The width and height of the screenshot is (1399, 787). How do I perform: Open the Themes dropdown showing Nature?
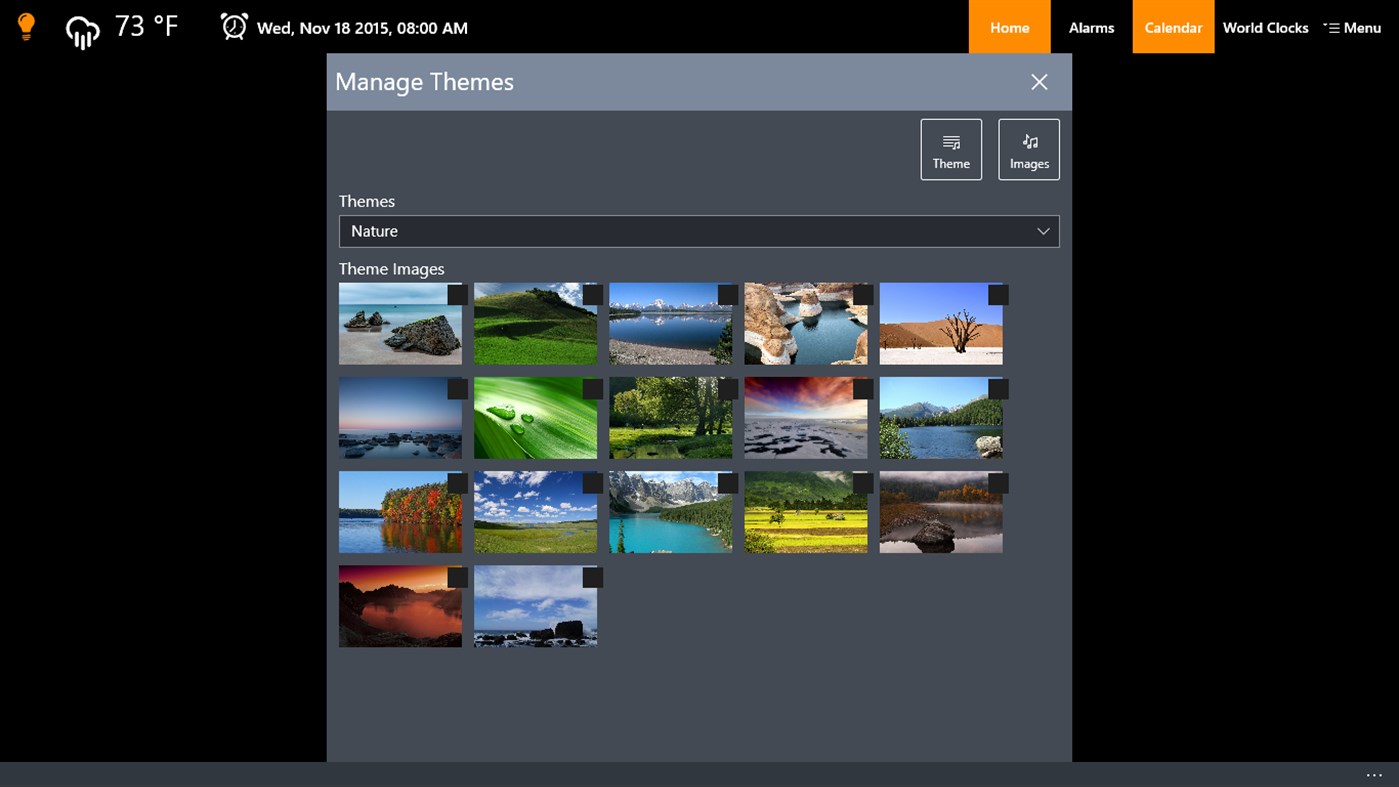698,231
